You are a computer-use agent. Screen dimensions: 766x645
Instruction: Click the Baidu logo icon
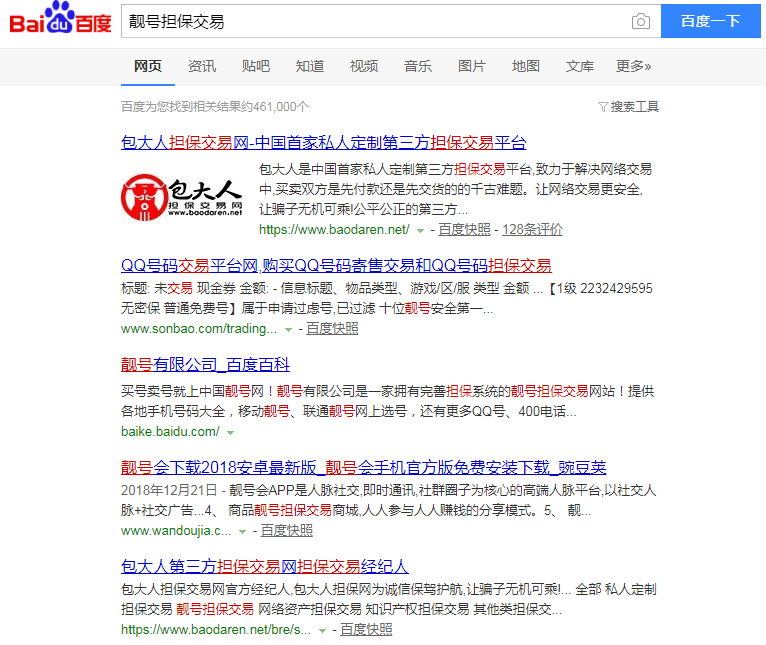pyautogui.click(x=60, y=20)
